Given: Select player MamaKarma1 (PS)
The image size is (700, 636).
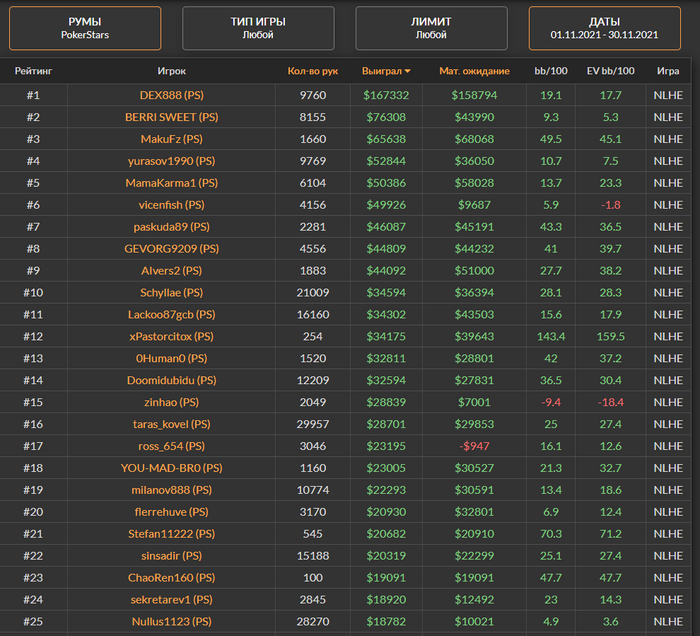Looking at the screenshot, I should (171, 183).
